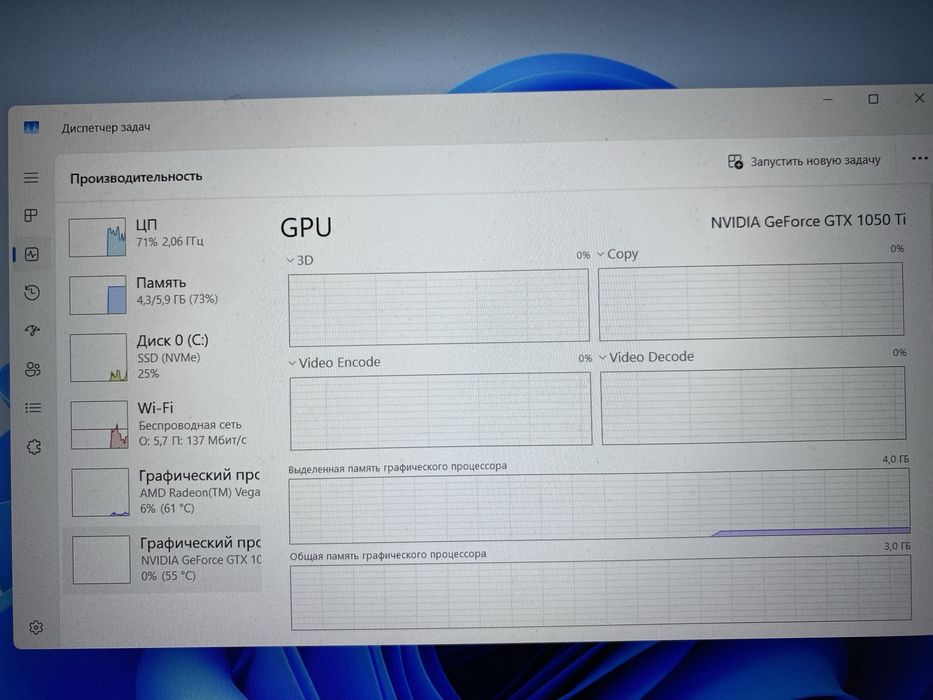This screenshot has width=933, height=700.
Task: Open the three-dot more options menu
Action: pos(919,158)
